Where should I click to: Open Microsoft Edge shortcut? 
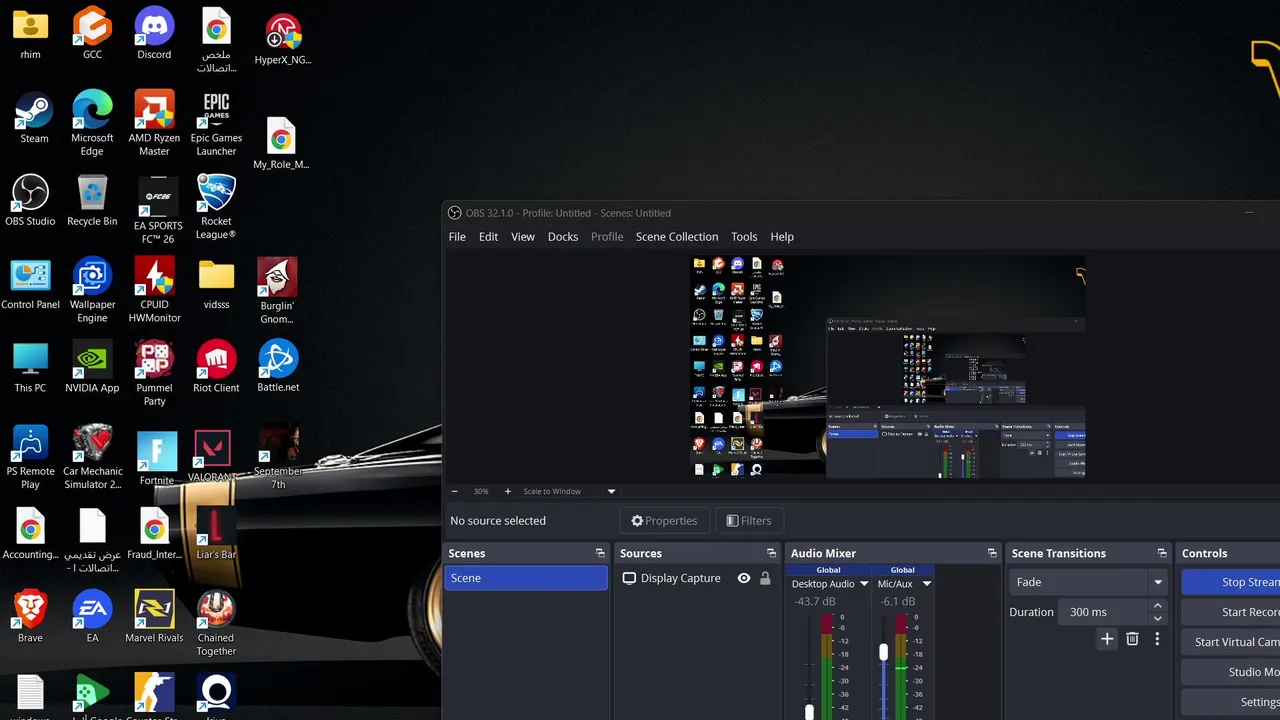pos(92,124)
